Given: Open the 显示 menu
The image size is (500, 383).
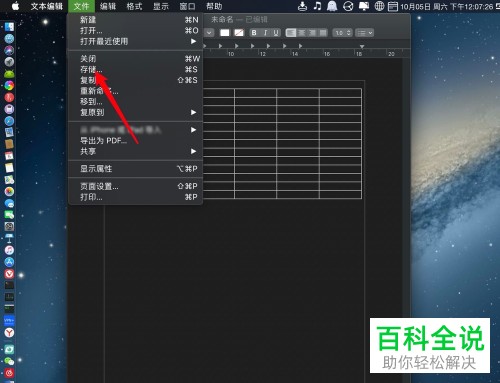Looking at the screenshot, I should [161, 6].
